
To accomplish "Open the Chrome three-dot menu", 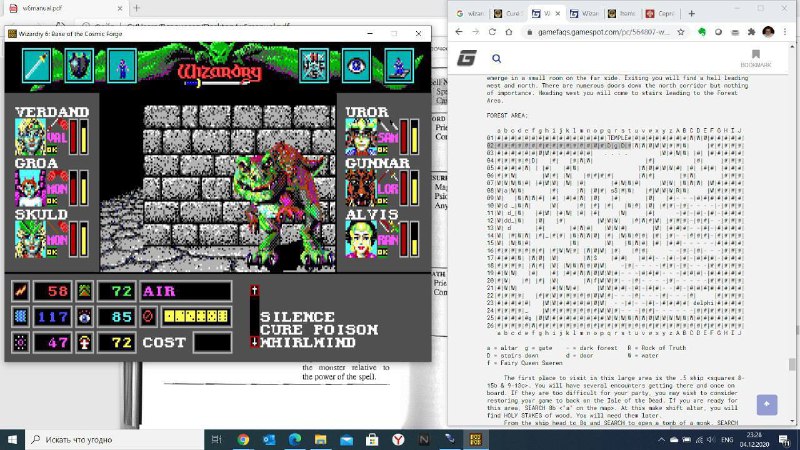I will coord(785,32).
